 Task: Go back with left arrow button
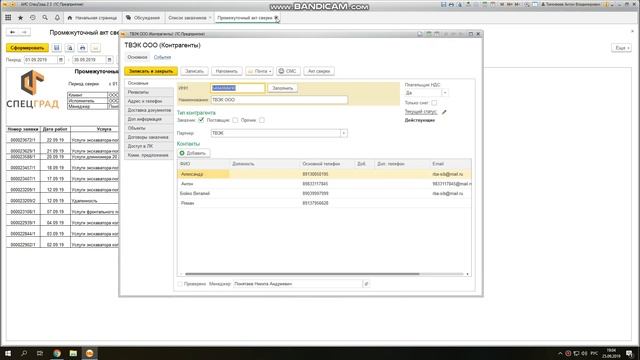(13, 32)
